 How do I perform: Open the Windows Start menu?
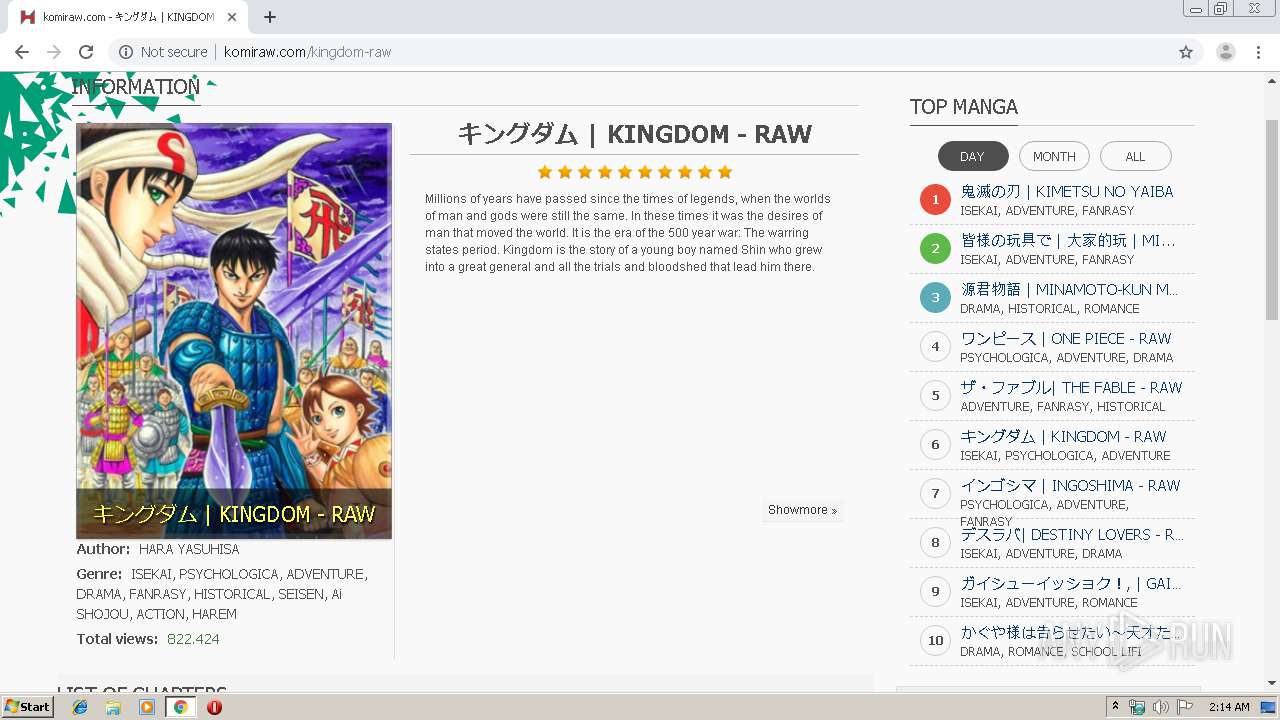coord(28,707)
